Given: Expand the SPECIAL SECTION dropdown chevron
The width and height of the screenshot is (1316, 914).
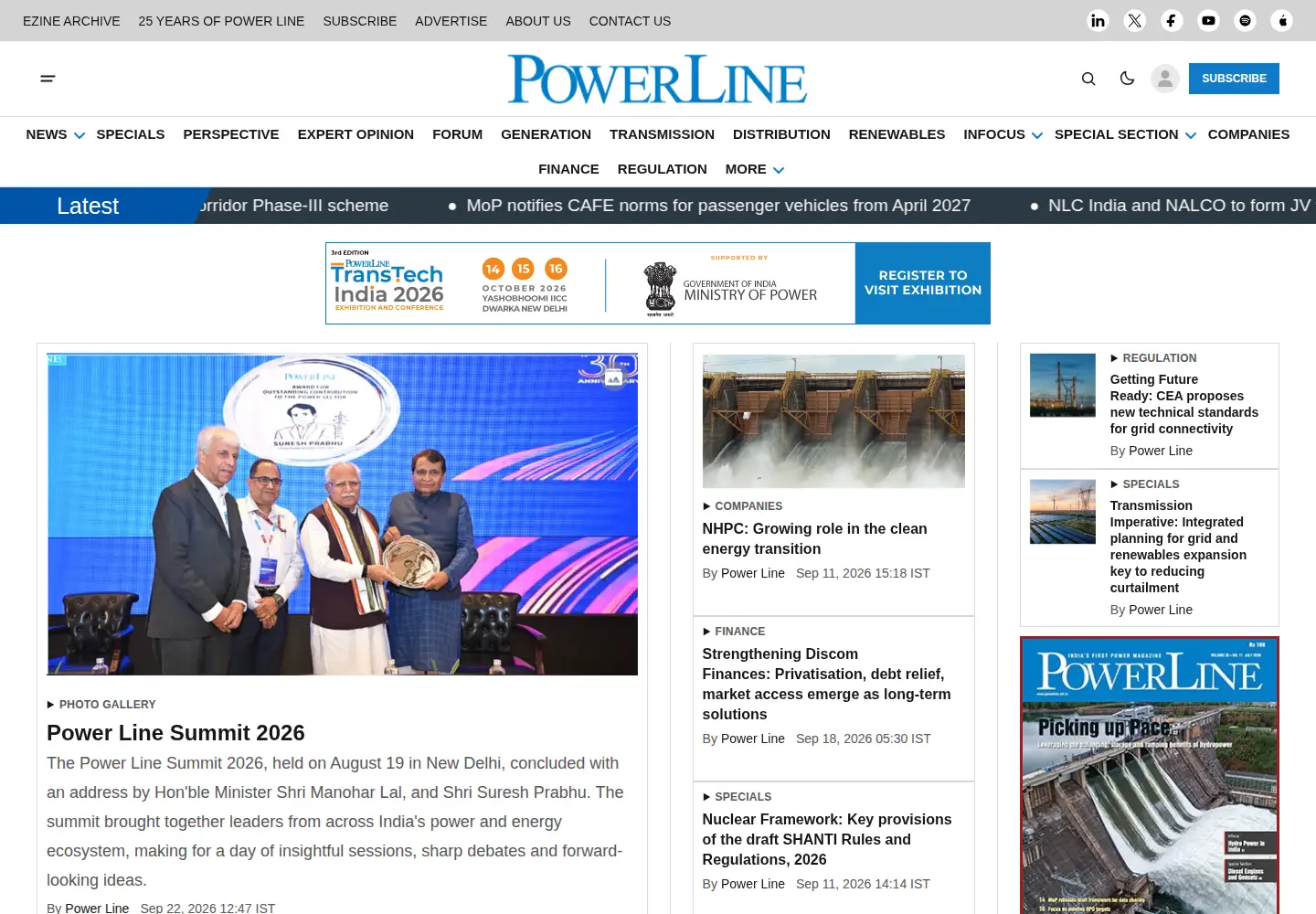Looking at the screenshot, I should (1191, 135).
